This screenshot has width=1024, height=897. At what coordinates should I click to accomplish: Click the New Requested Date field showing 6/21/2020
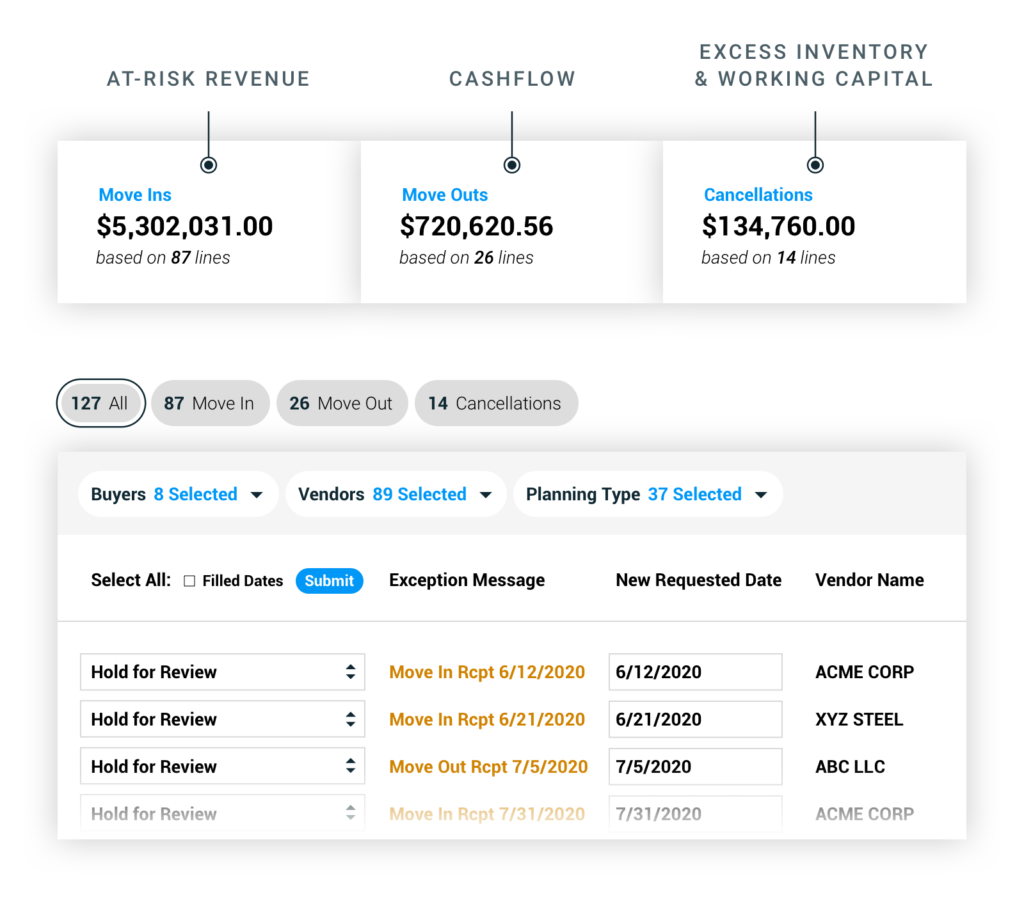tap(694, 719)
